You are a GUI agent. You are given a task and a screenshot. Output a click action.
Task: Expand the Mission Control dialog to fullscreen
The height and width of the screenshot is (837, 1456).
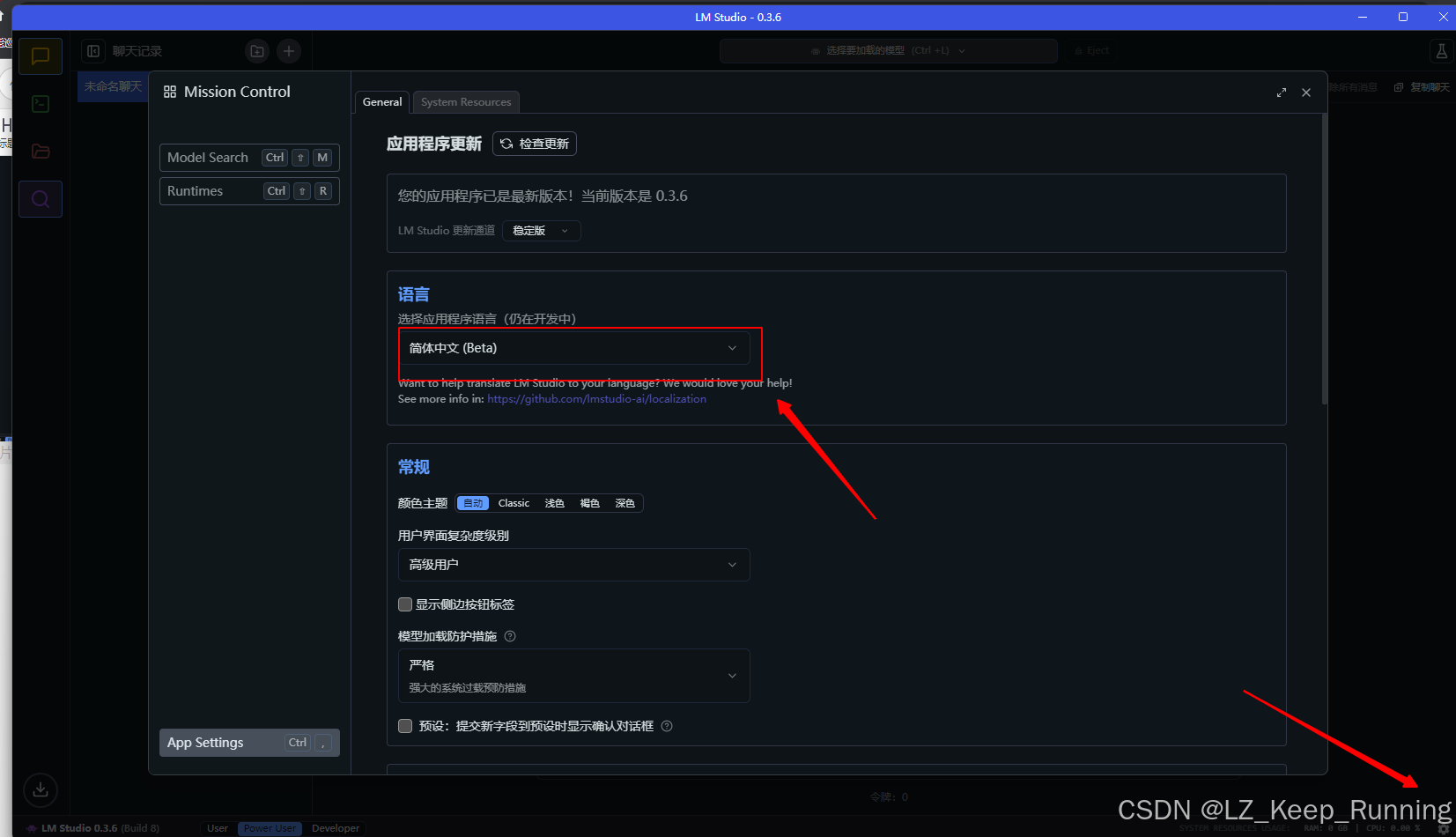(x=1282, y=93)
